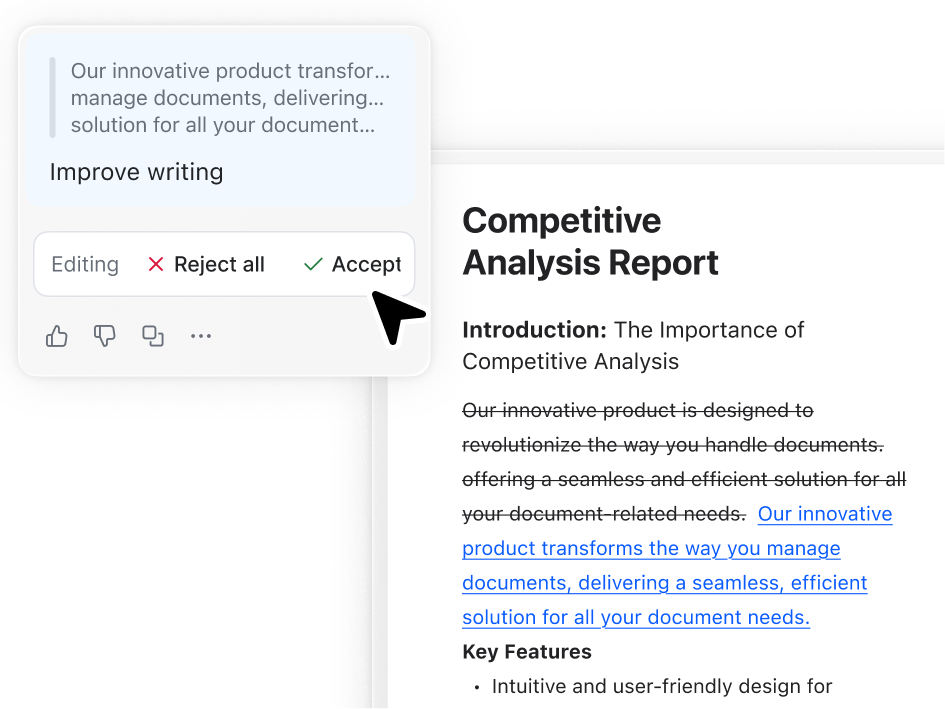
Task: Click the Editing label in the action bar
Action: click(85, 264)
